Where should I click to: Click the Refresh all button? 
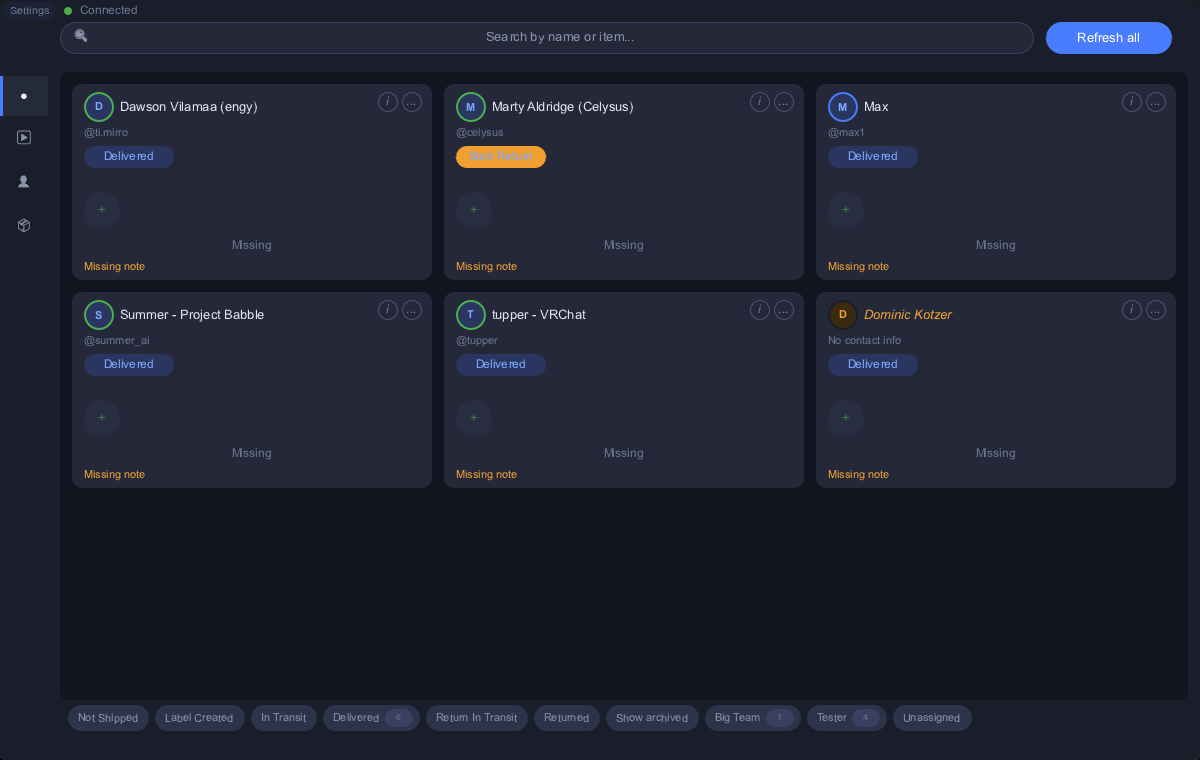coord(1108,38)
